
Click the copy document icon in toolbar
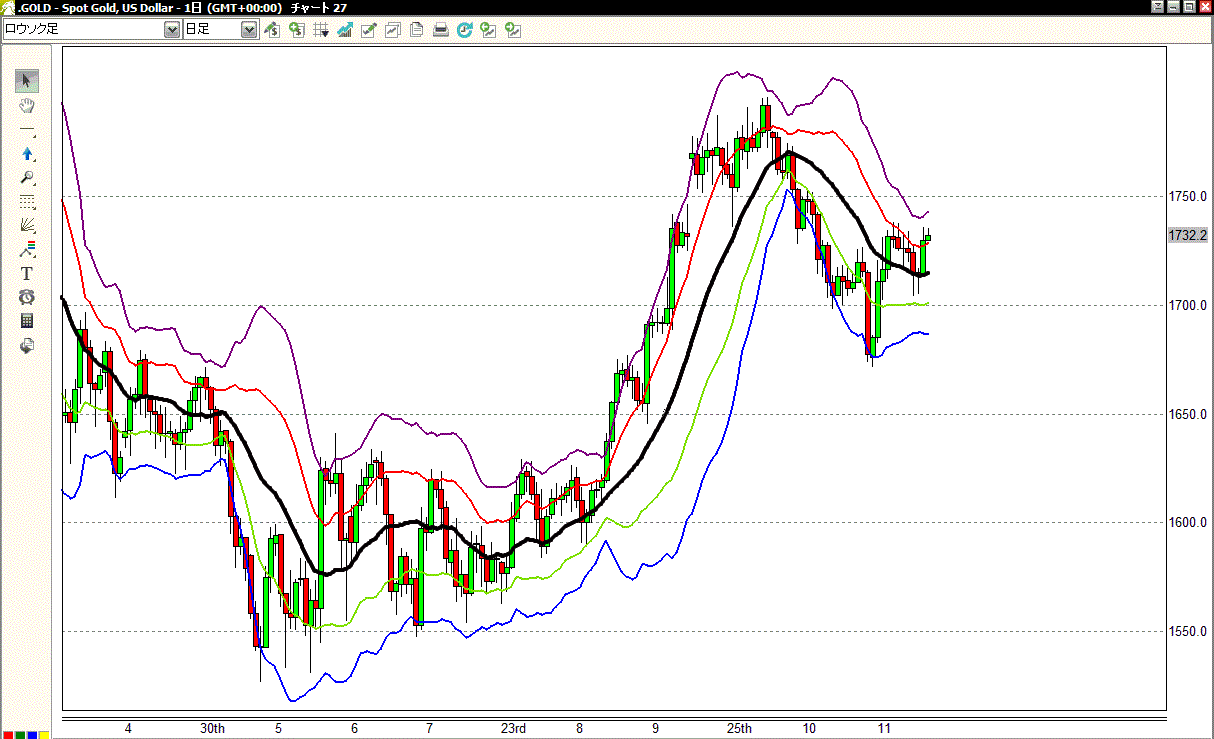tap(417, 30)
